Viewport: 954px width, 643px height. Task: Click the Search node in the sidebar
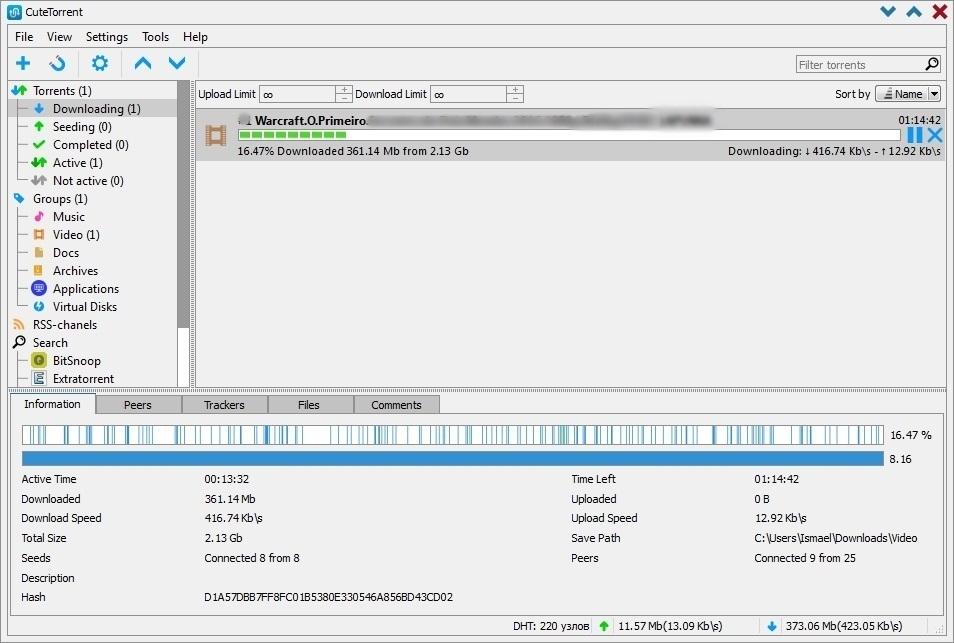click(x=50, y=343)
